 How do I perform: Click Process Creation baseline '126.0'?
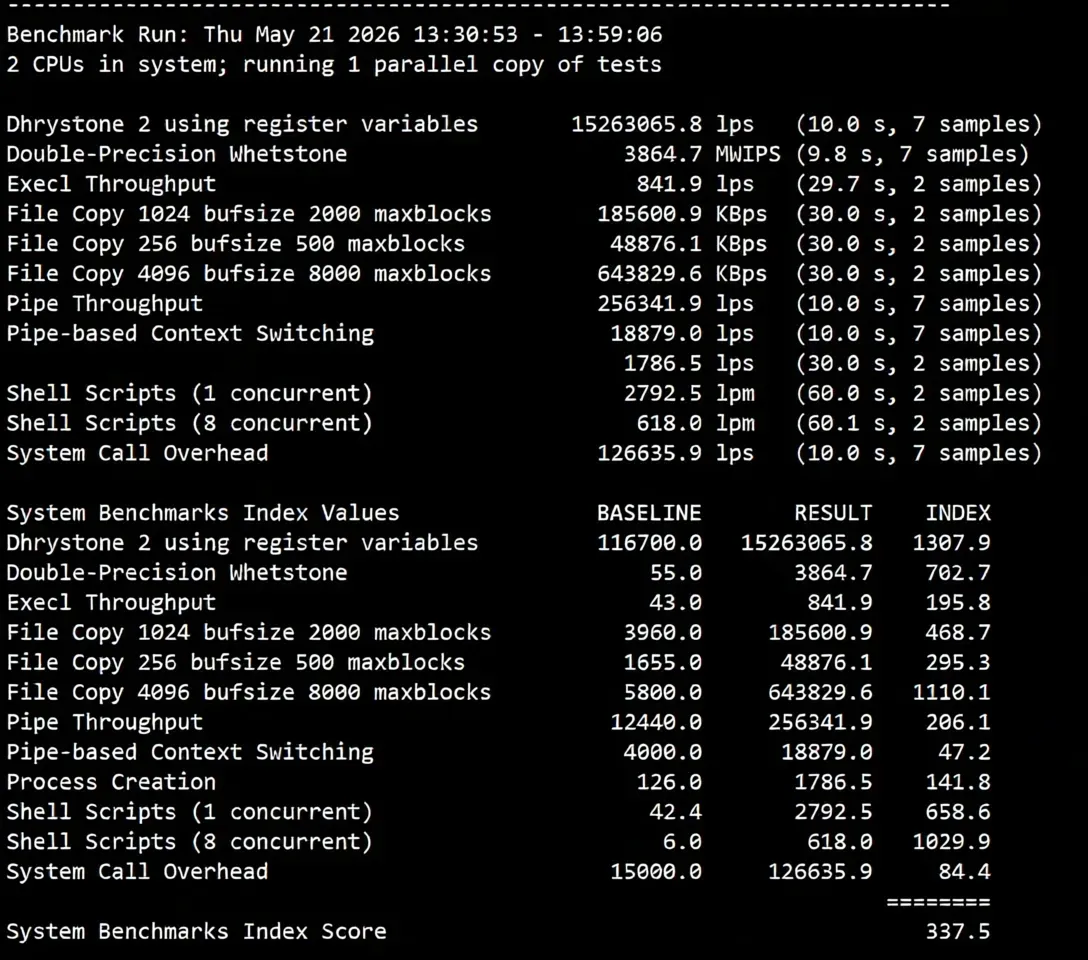click(669, 780)
